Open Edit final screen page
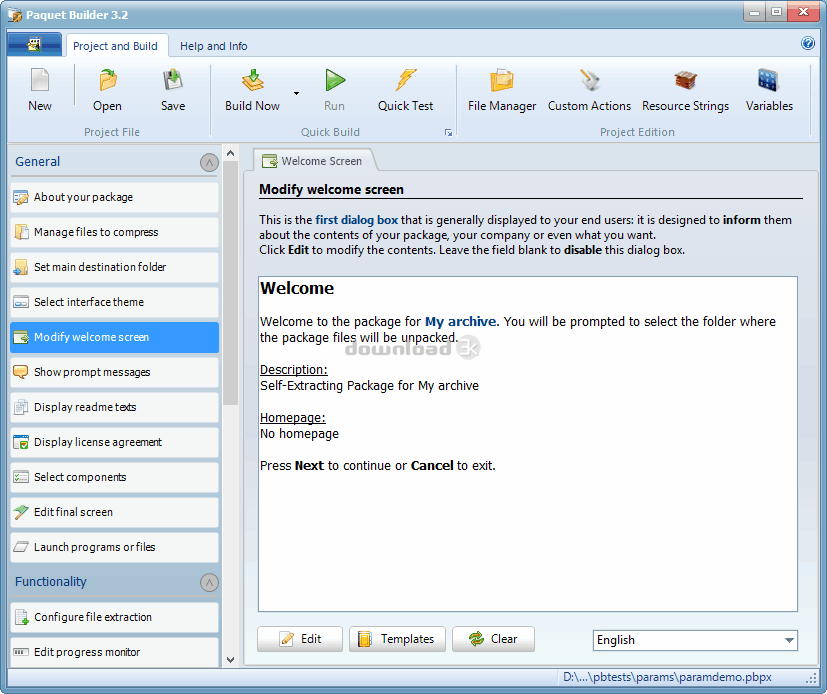This screenshot has height=694, width=827. 114,513
